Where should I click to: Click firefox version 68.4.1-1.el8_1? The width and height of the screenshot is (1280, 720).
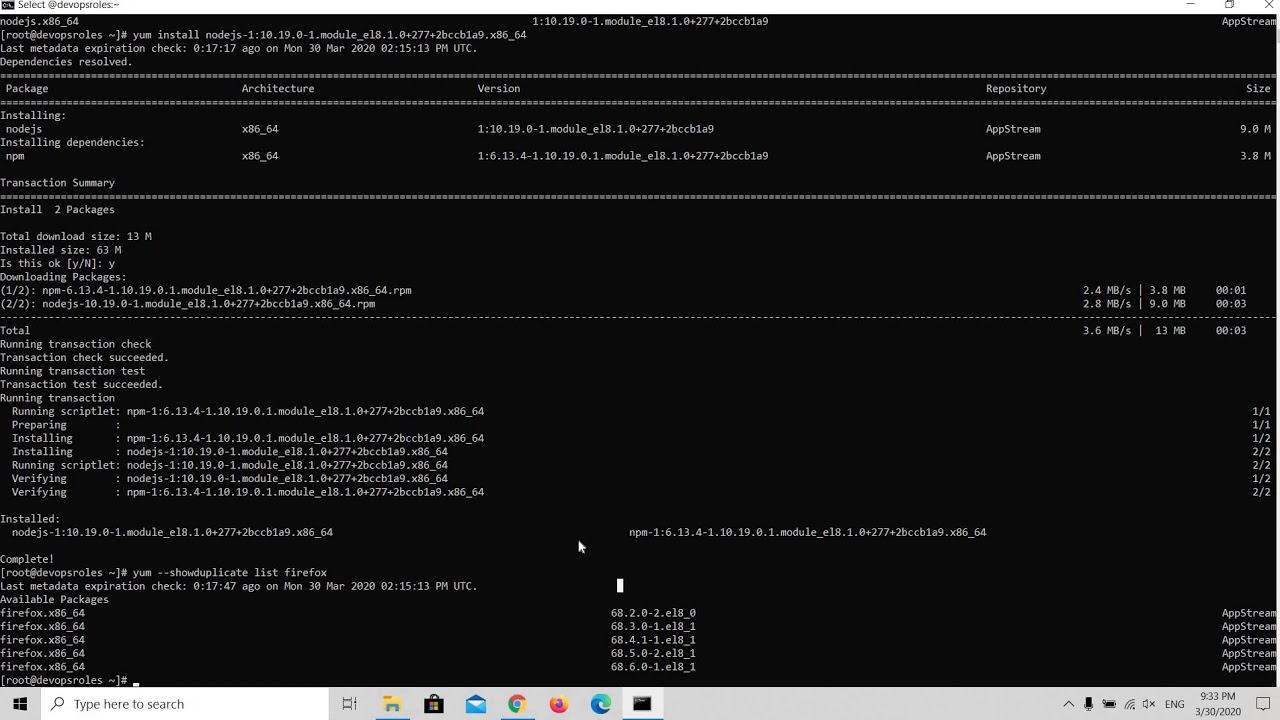point(653,641)
